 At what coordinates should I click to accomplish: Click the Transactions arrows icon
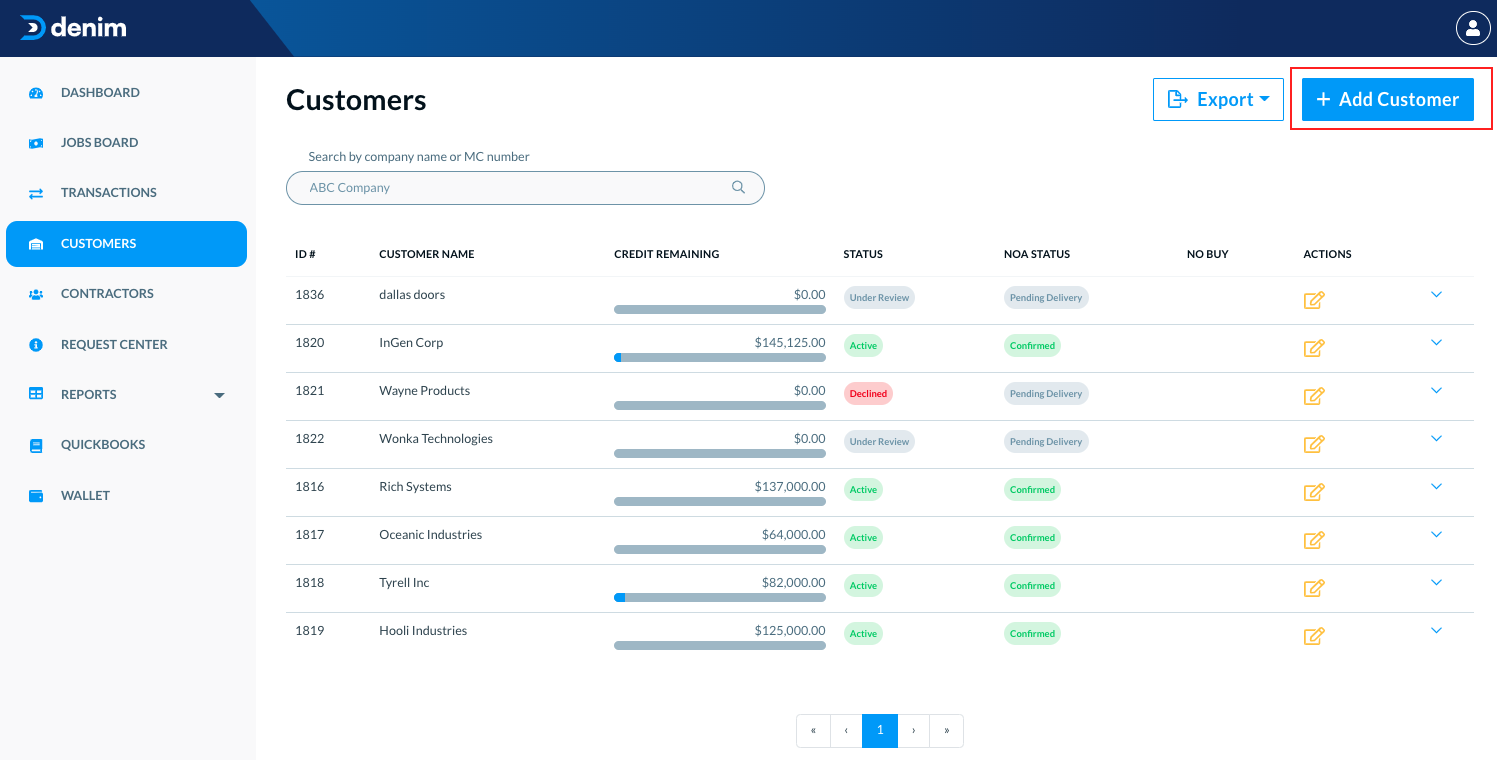click(36, 193)
